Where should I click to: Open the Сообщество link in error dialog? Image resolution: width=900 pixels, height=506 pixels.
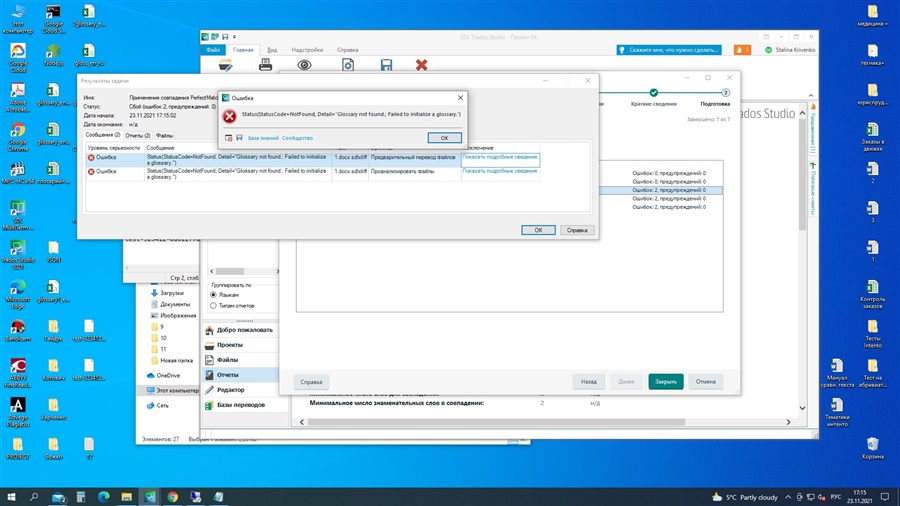coord(297,138)
